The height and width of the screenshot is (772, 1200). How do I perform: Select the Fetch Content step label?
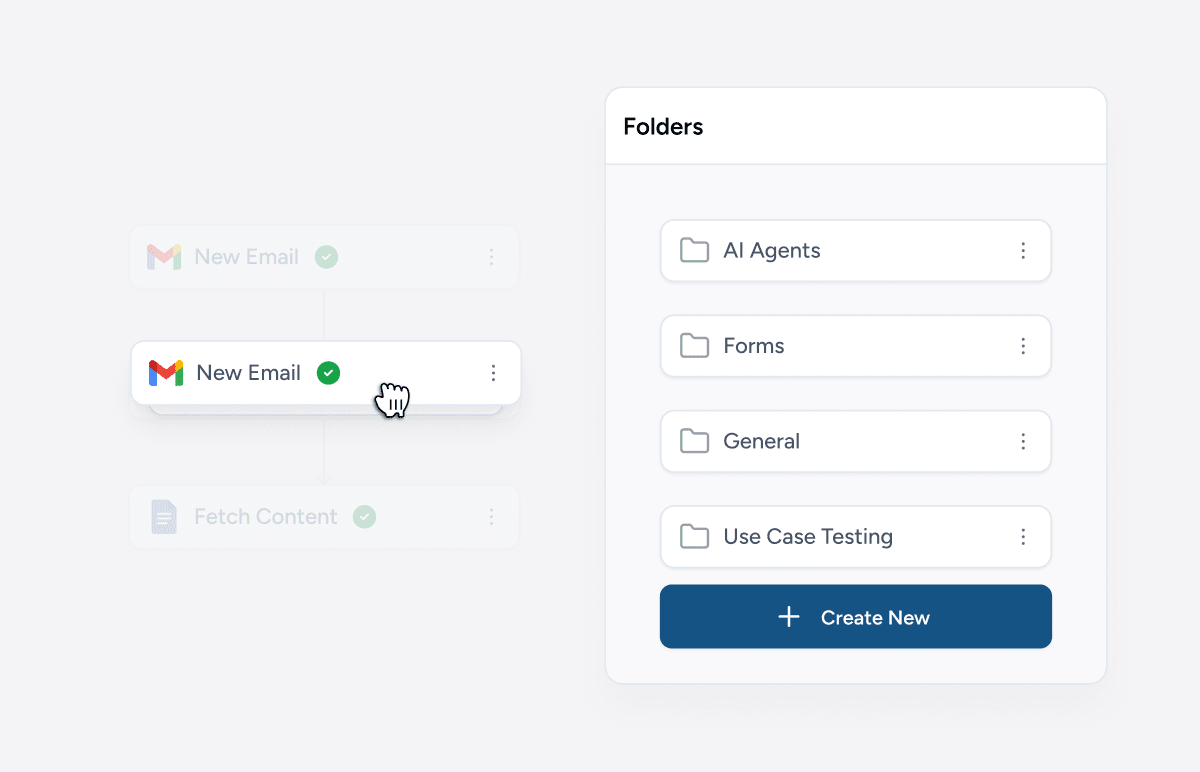pyautogui.click(x=266, y=517)
